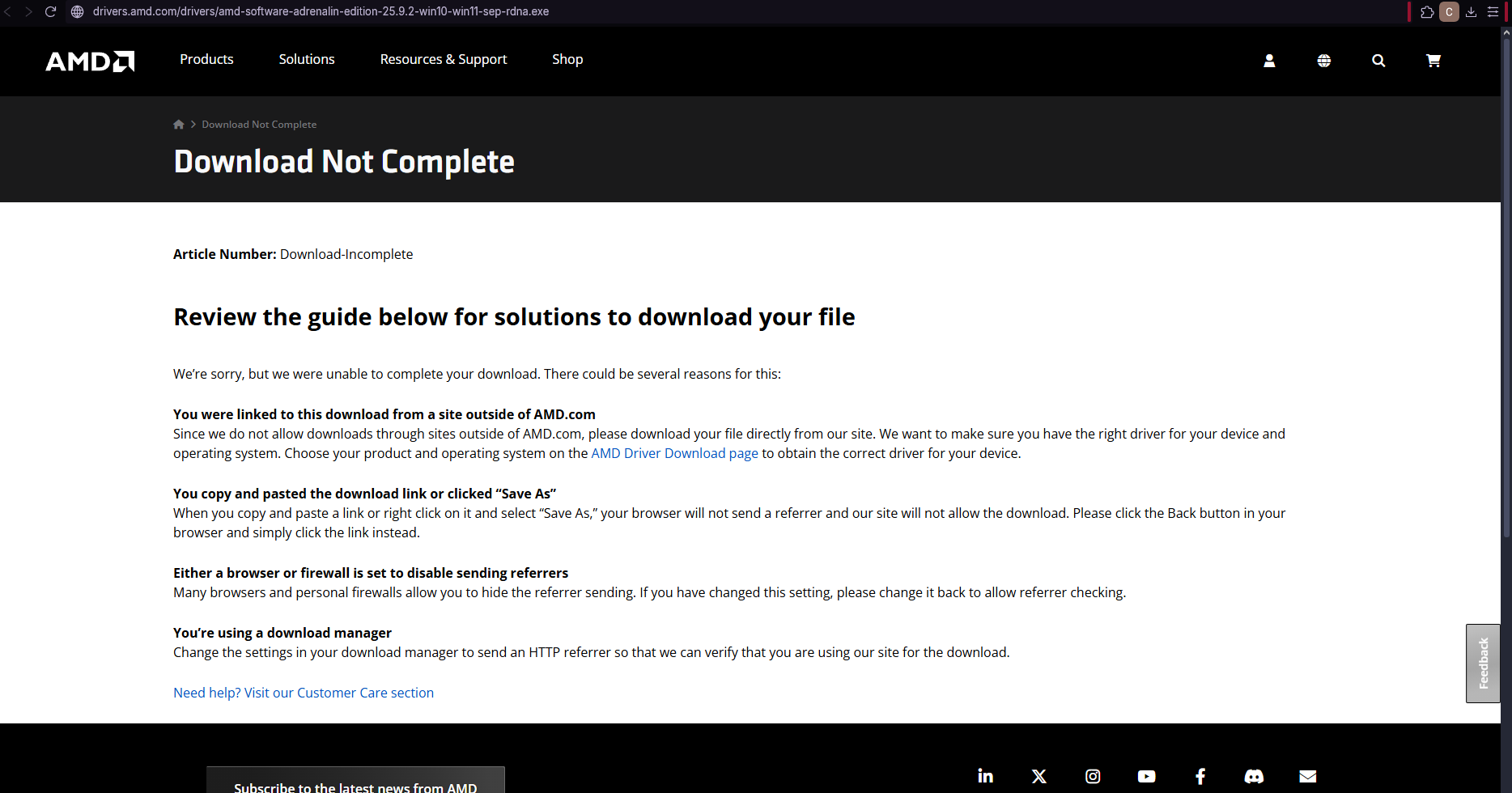
Task: Click 'Either a browser or firewall' heading
Action: tap(371, 573)
